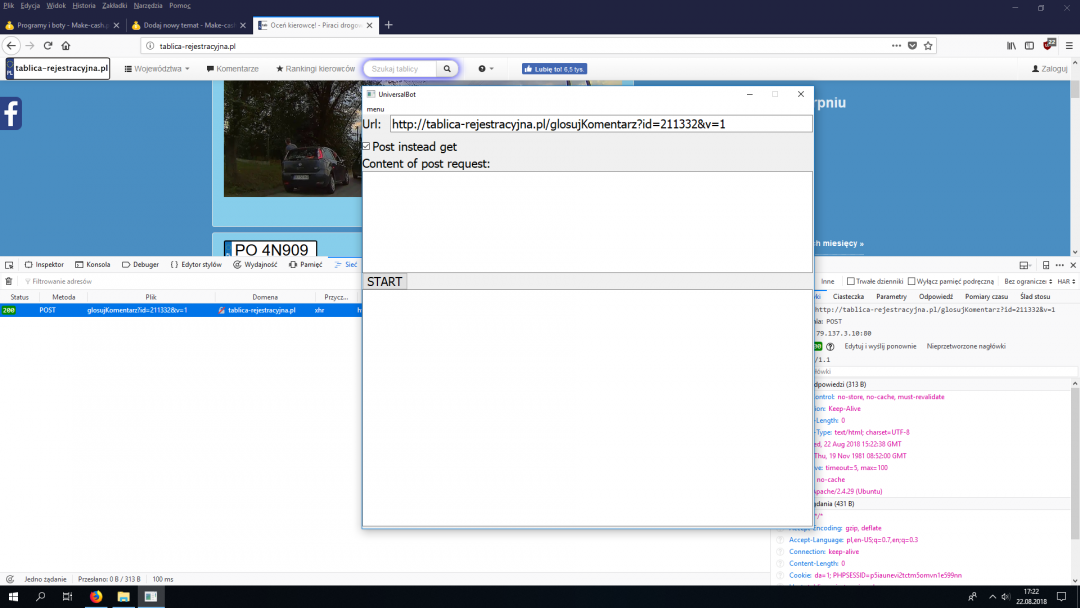Open the Firefox library icon in the toolbar

pos(1011,45)
